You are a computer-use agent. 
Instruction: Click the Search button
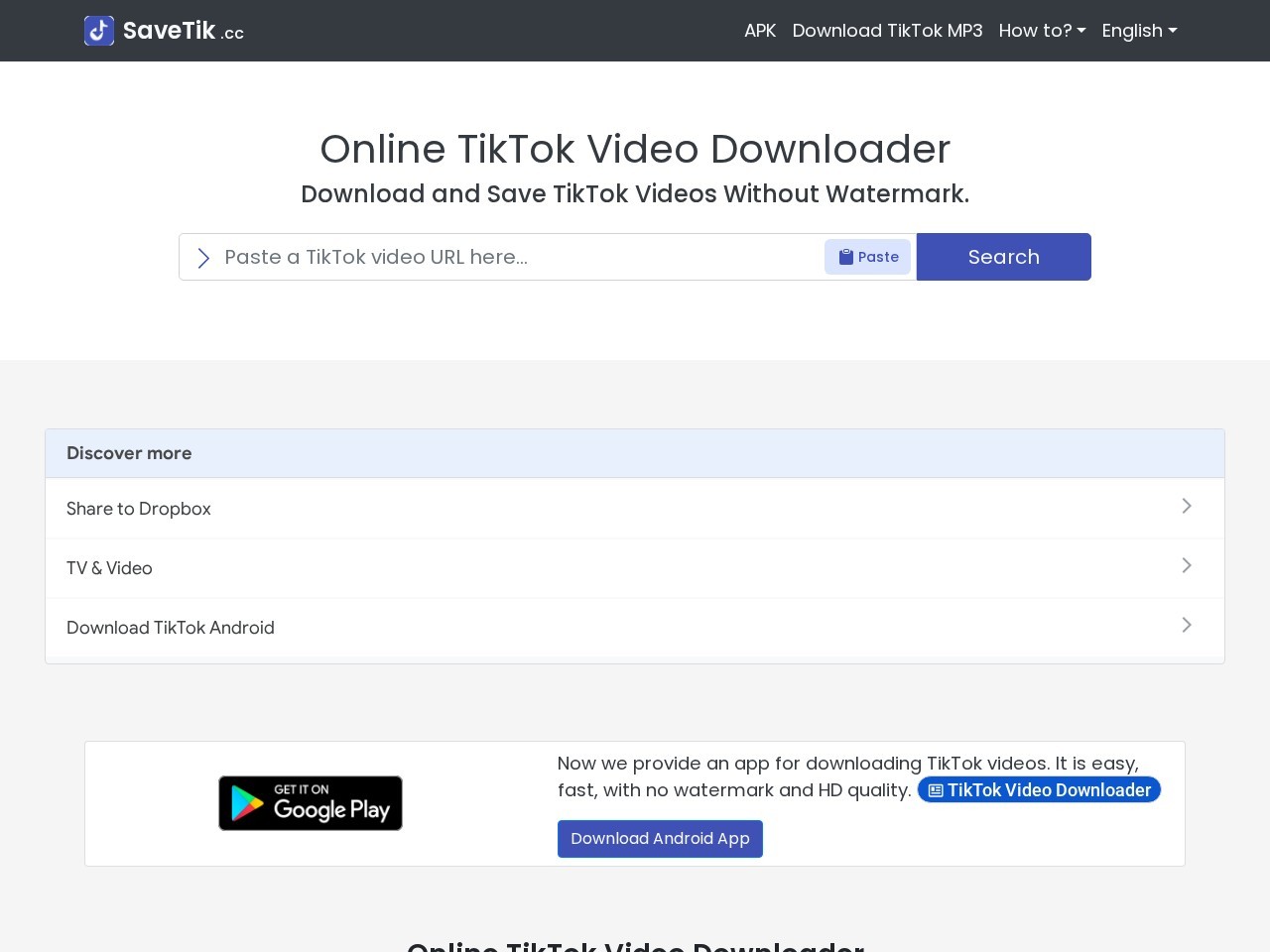pyautogui.click(x=1004, y=257)
